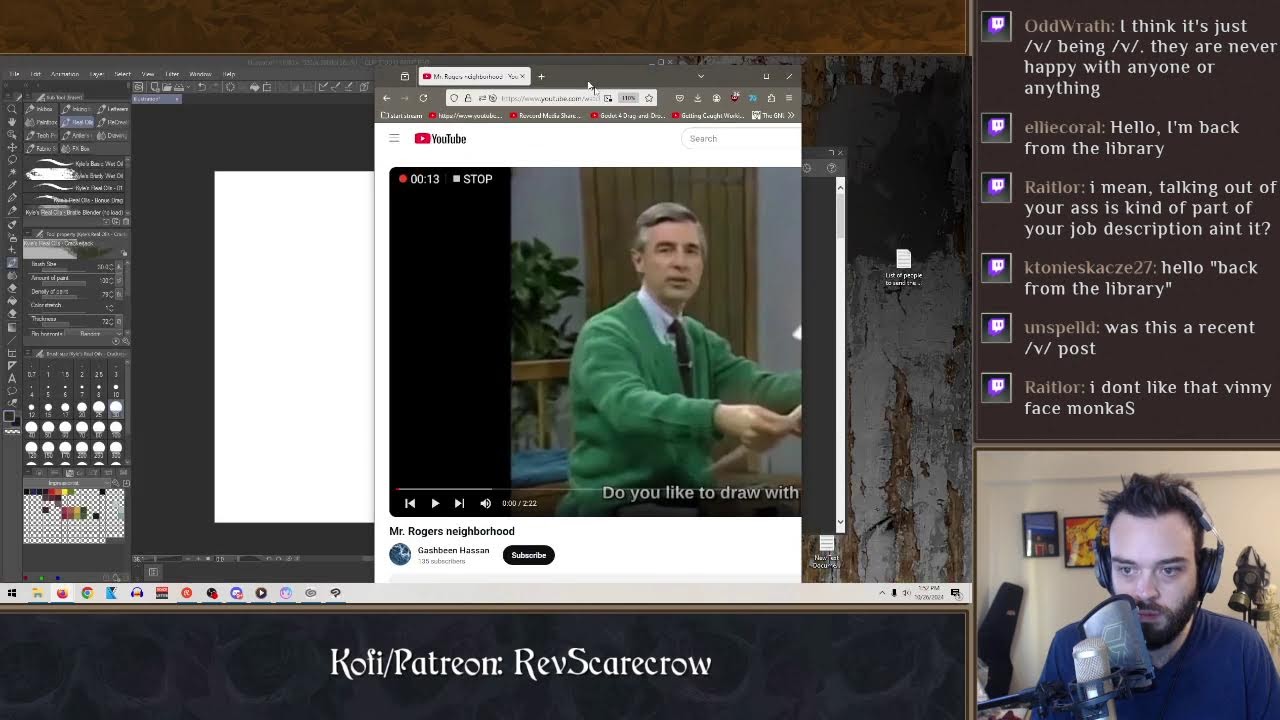Skip to next video with next button

click(459, 503)
